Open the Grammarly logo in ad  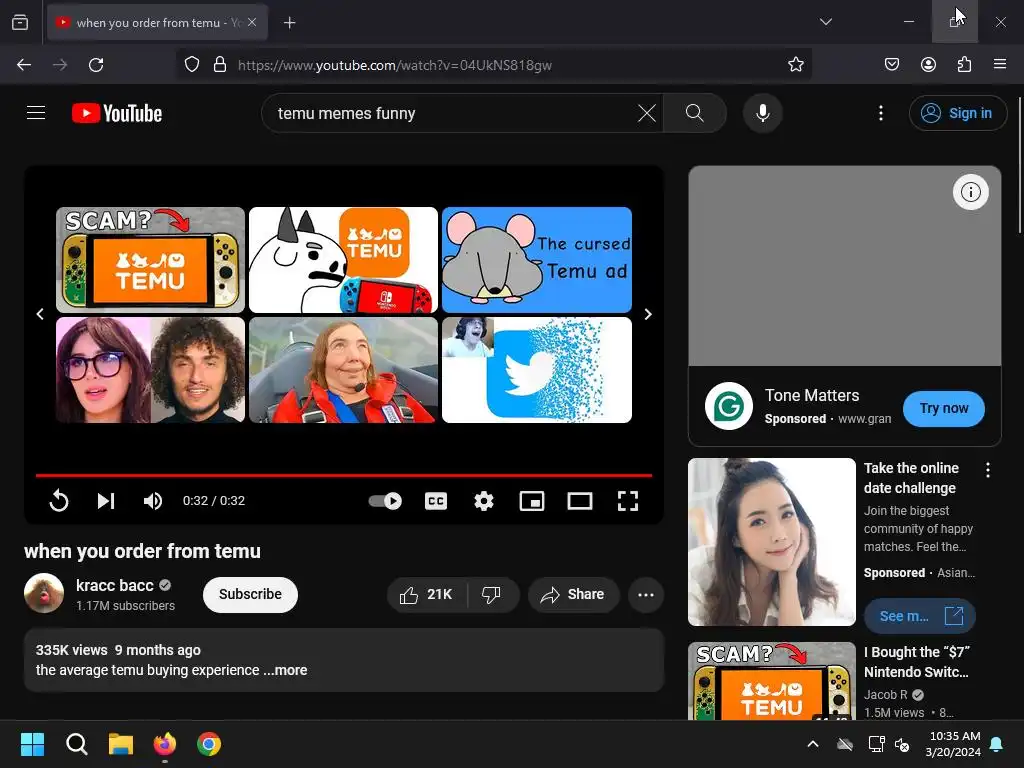click(x=729, y=406)
